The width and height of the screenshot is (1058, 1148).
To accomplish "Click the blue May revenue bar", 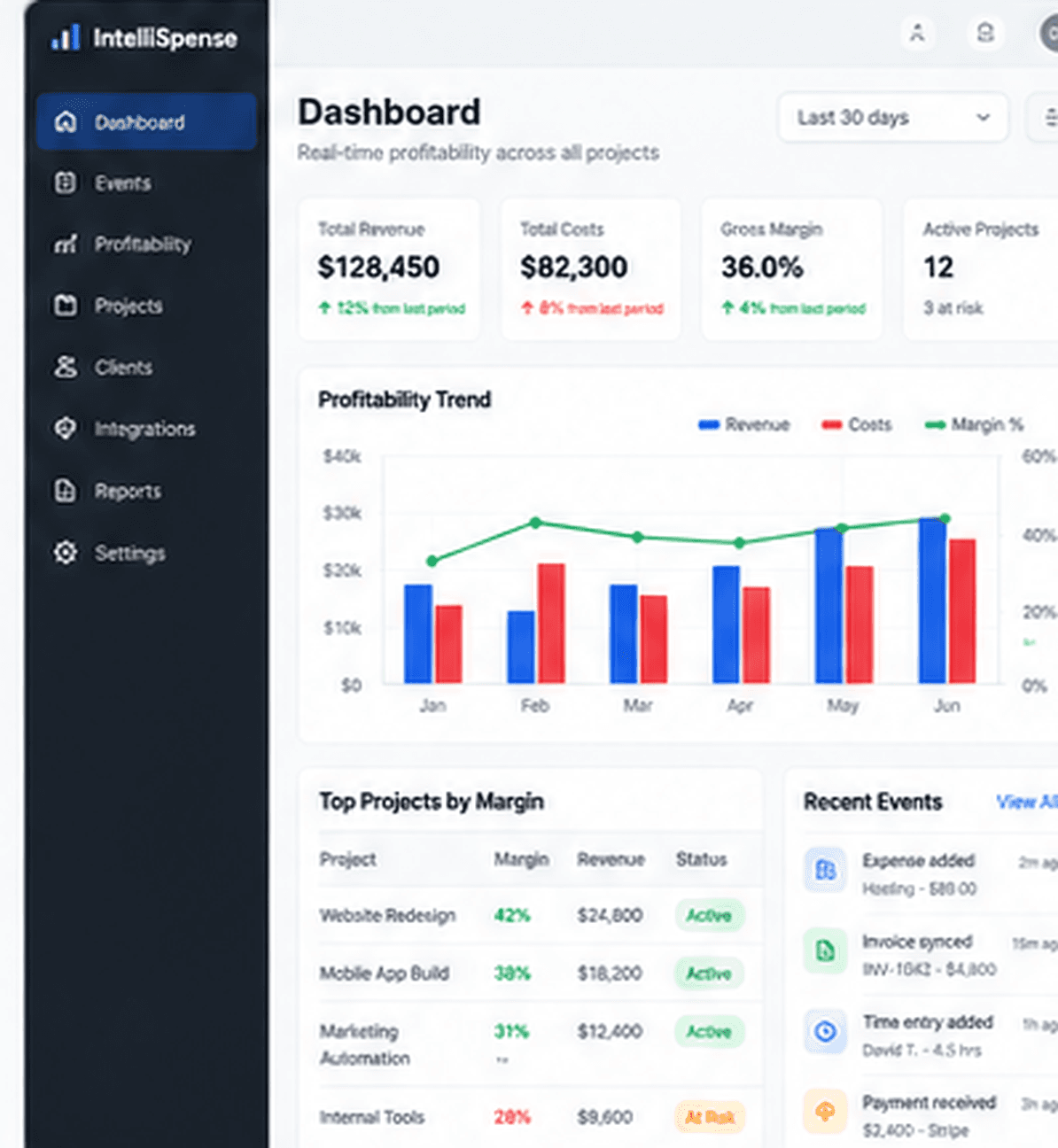I will pos(829,605).
